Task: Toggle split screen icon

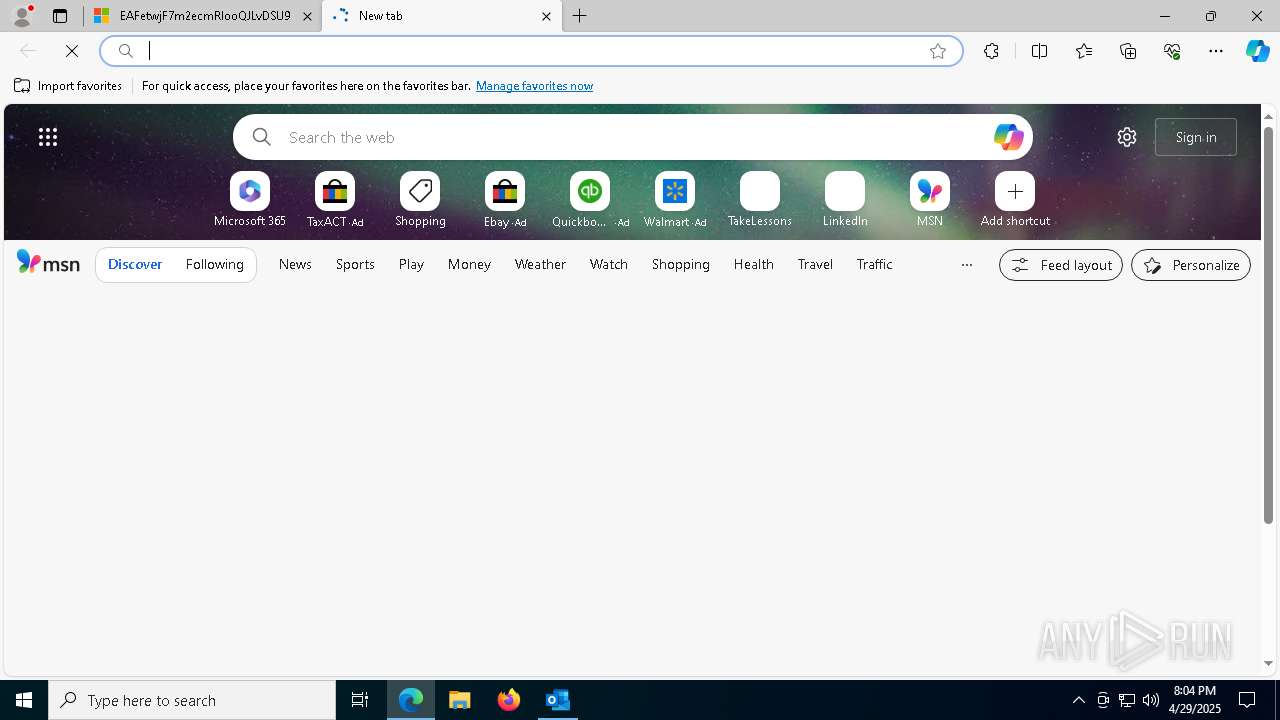Action: 1039,51
